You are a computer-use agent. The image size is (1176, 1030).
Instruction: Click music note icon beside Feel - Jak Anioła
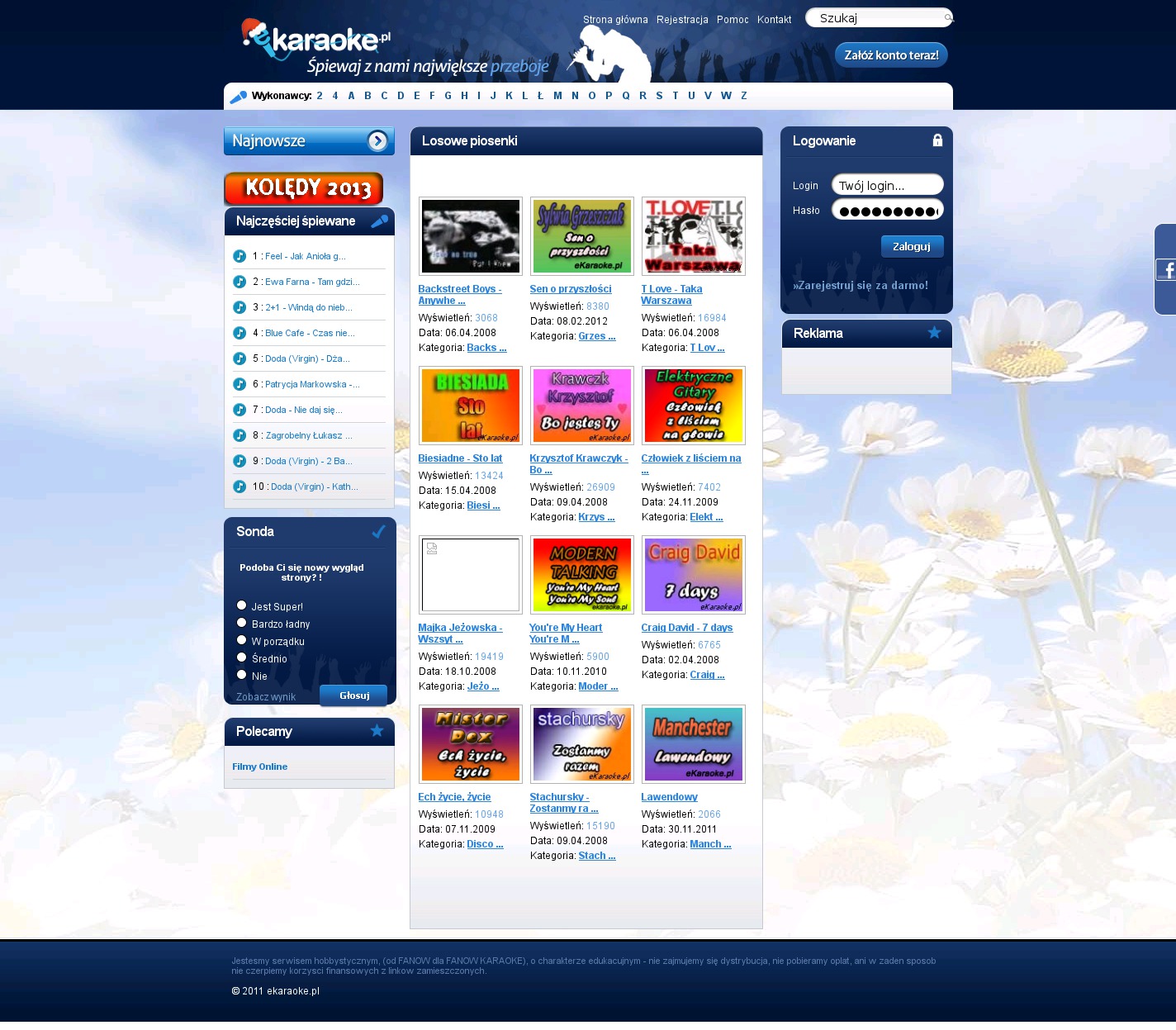pos(239,256)
